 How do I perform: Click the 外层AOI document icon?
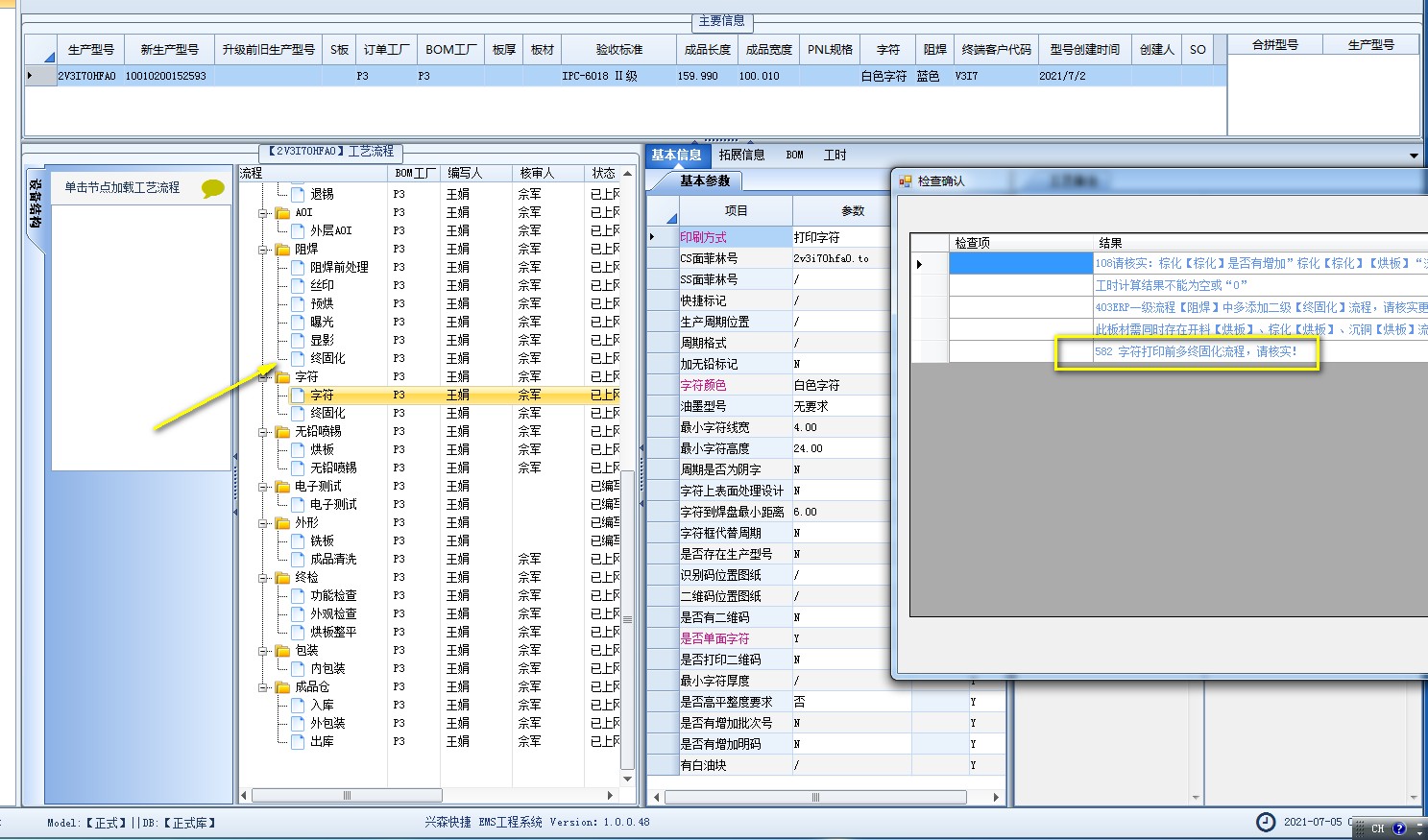click(298, 230)
